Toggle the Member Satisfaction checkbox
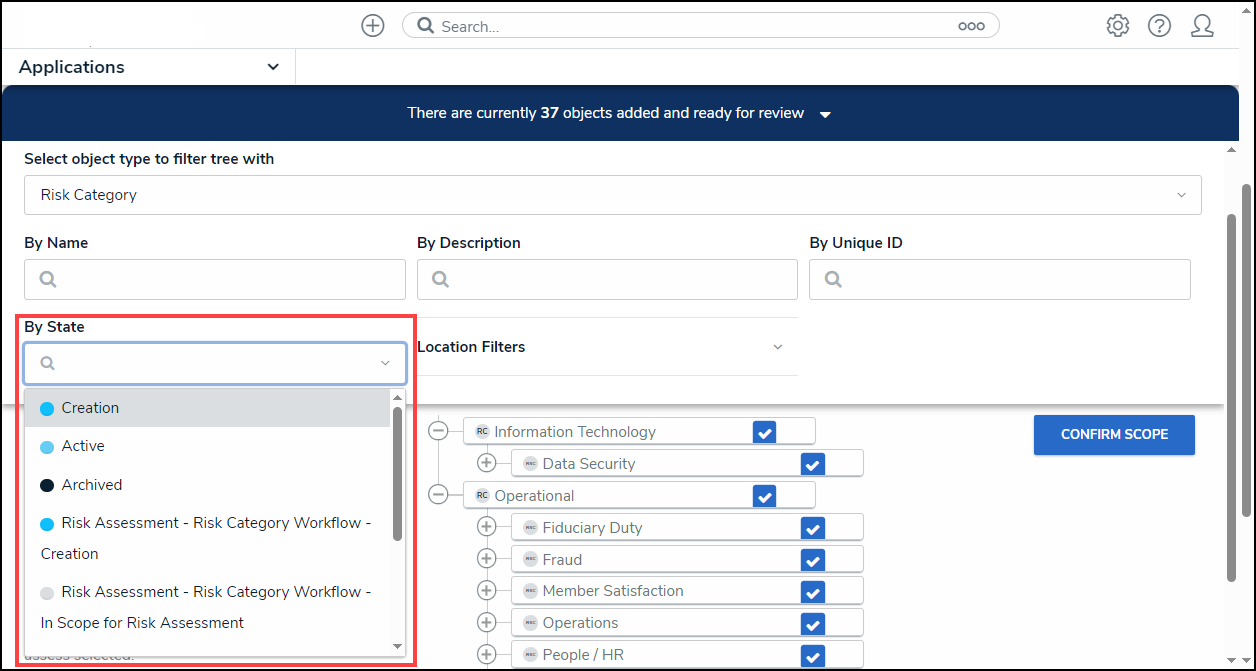 point(812,592)
